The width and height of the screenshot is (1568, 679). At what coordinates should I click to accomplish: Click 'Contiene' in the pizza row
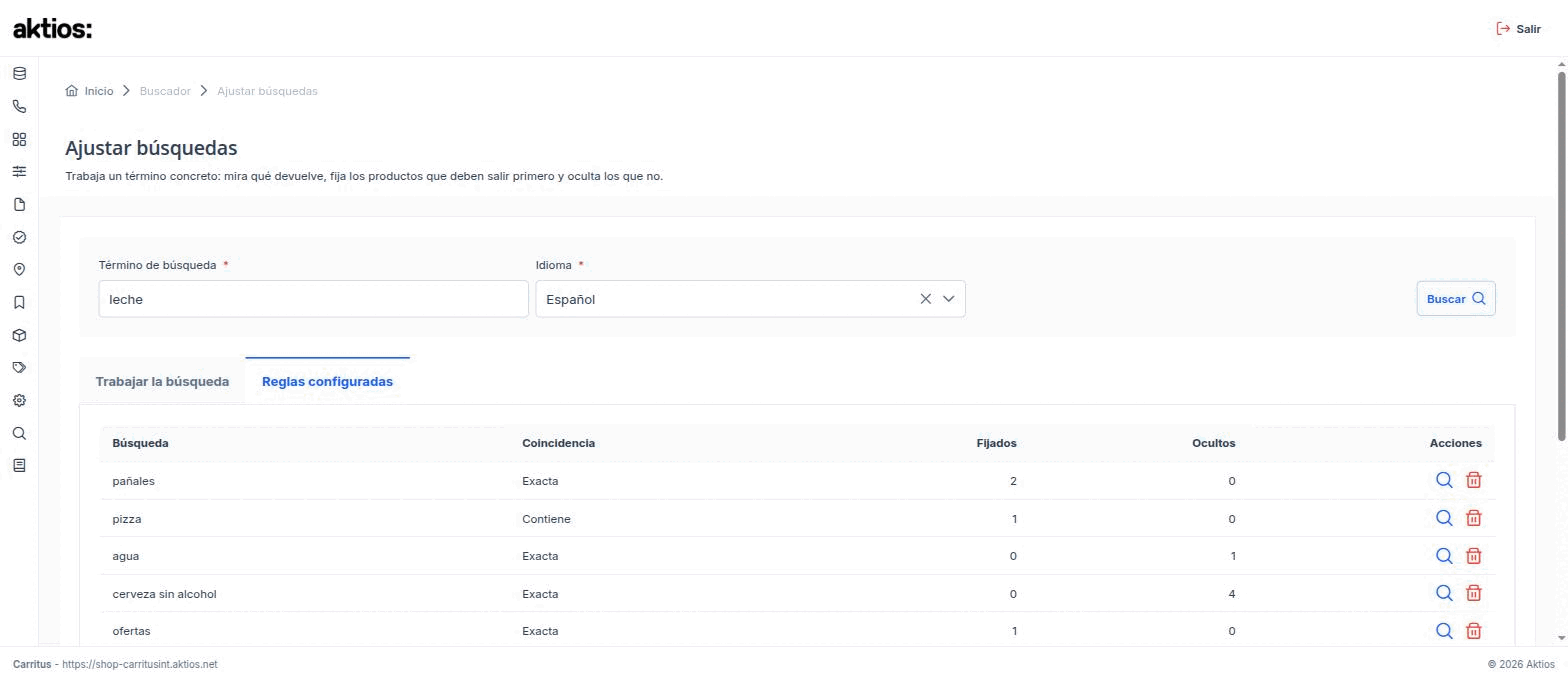point(546,519)
